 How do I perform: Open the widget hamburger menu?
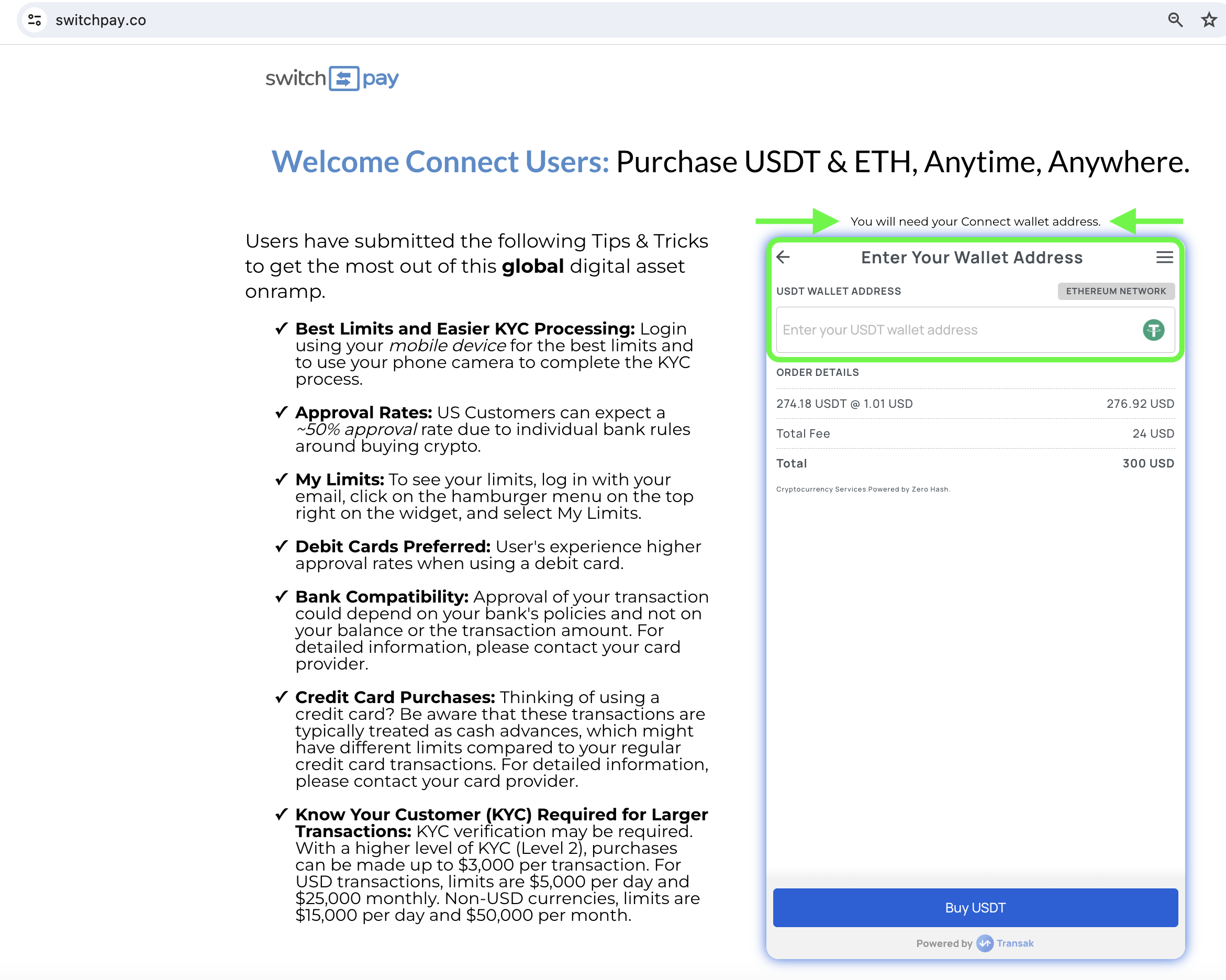(x=1164, y=258)
